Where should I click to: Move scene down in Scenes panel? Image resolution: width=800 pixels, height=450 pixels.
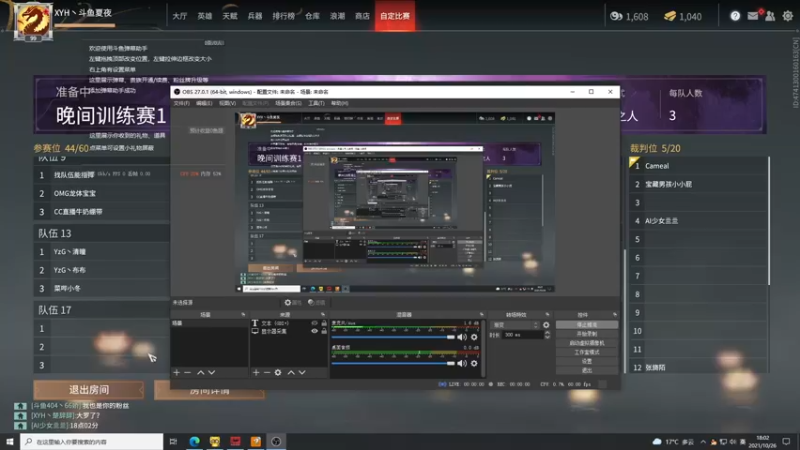click(x=212, y=372)
